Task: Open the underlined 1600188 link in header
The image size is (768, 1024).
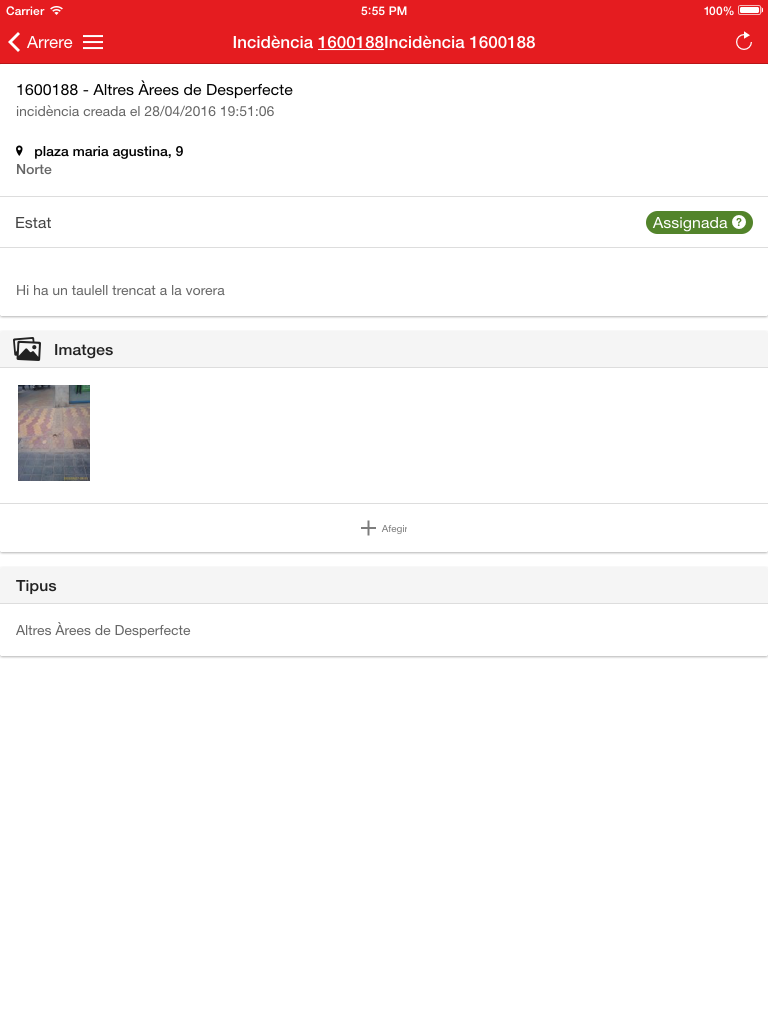Action: [x=351, y=42]
